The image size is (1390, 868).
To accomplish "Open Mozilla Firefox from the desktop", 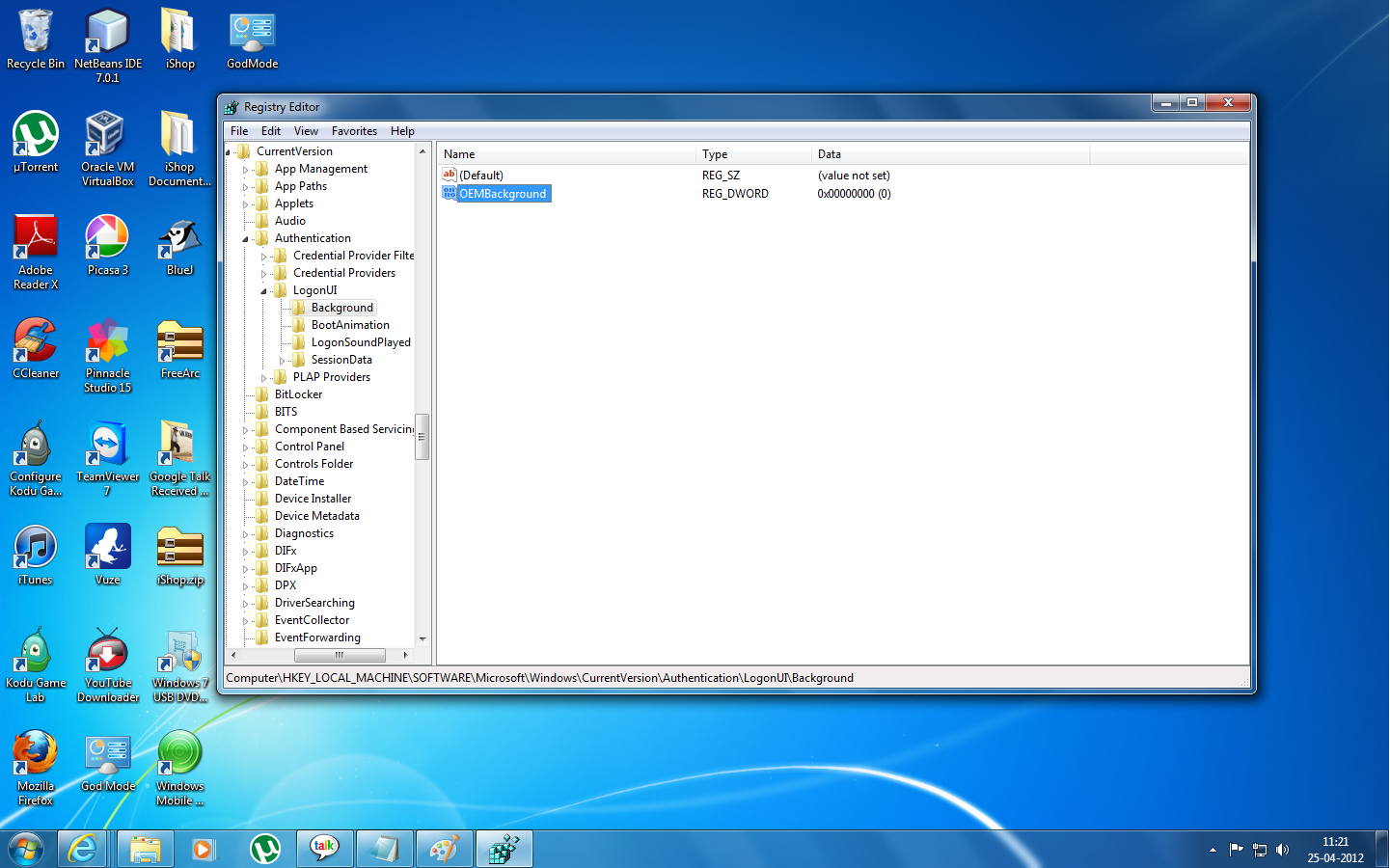I will click(x=36, y=768).
